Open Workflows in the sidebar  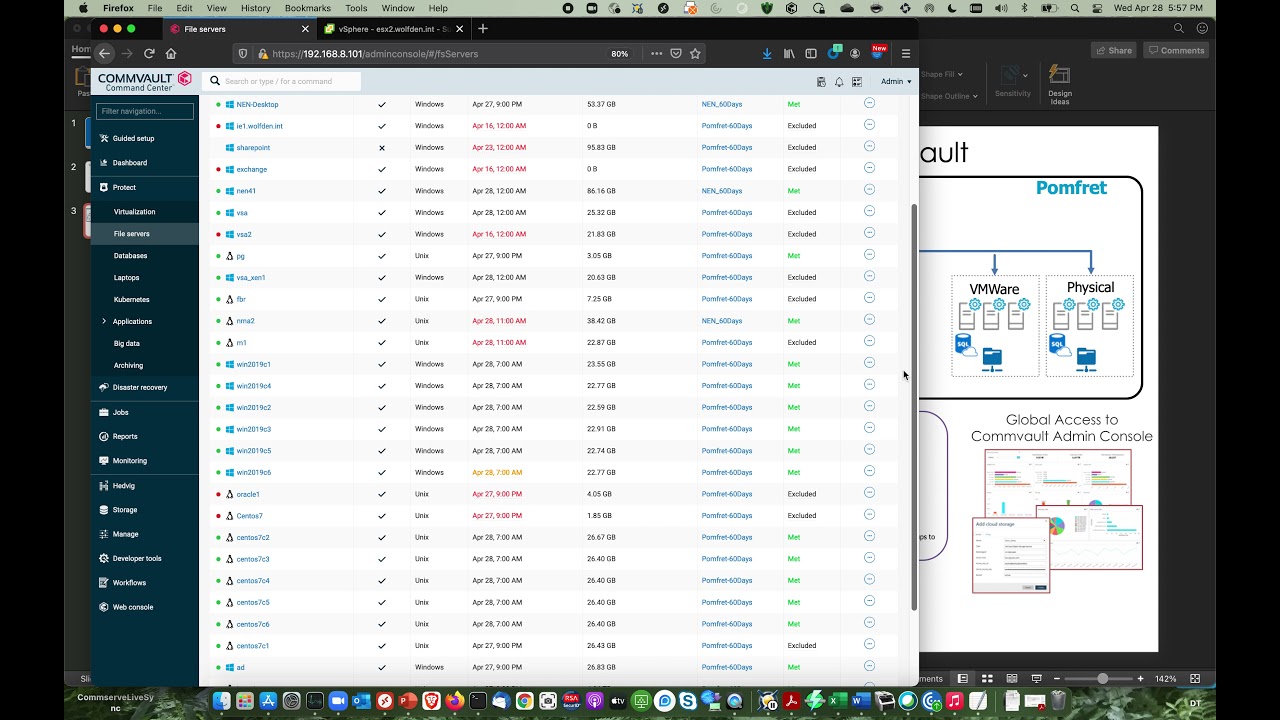(x=129, y=583)
